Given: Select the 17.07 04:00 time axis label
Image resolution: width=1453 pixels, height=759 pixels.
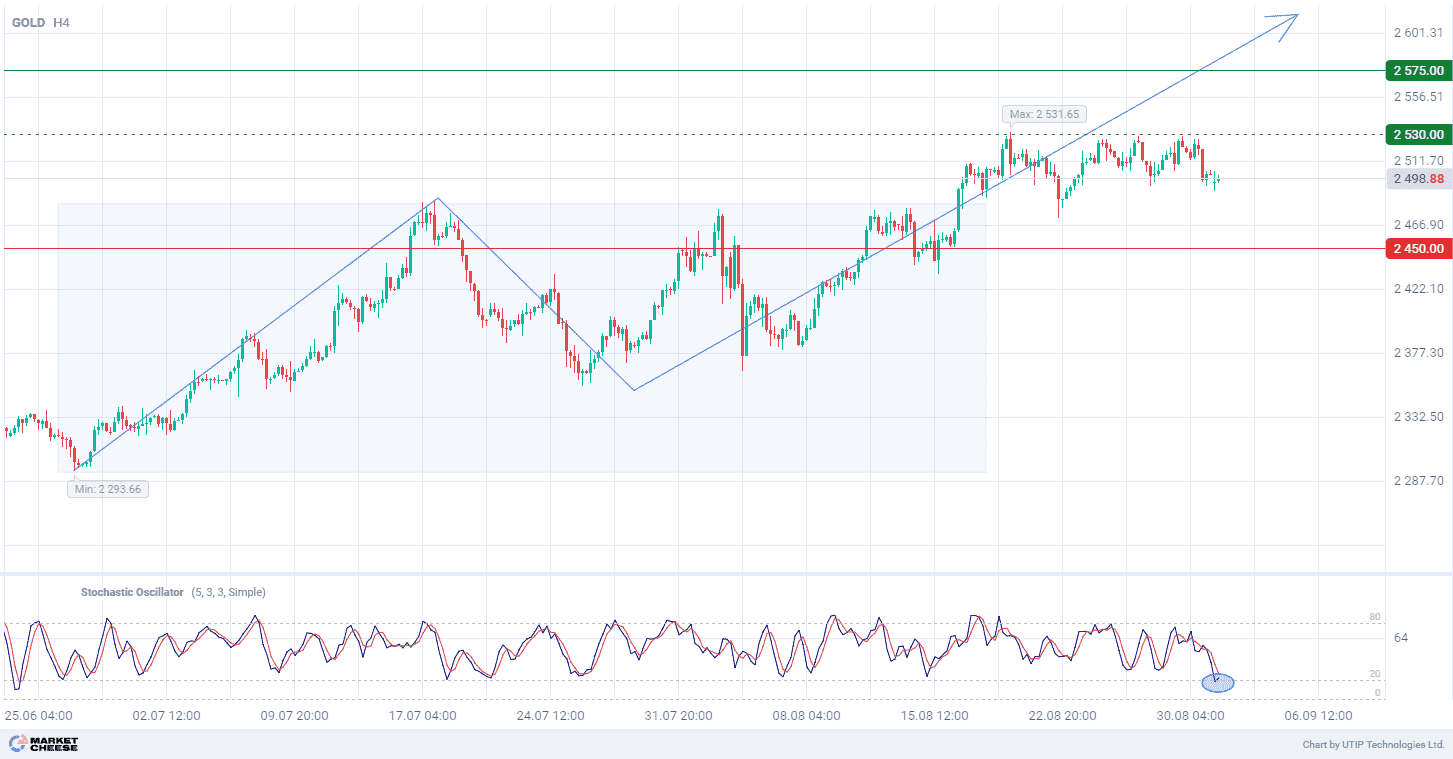Looking at the screenshot, I should pyautogui.click(x=422, y=716).
